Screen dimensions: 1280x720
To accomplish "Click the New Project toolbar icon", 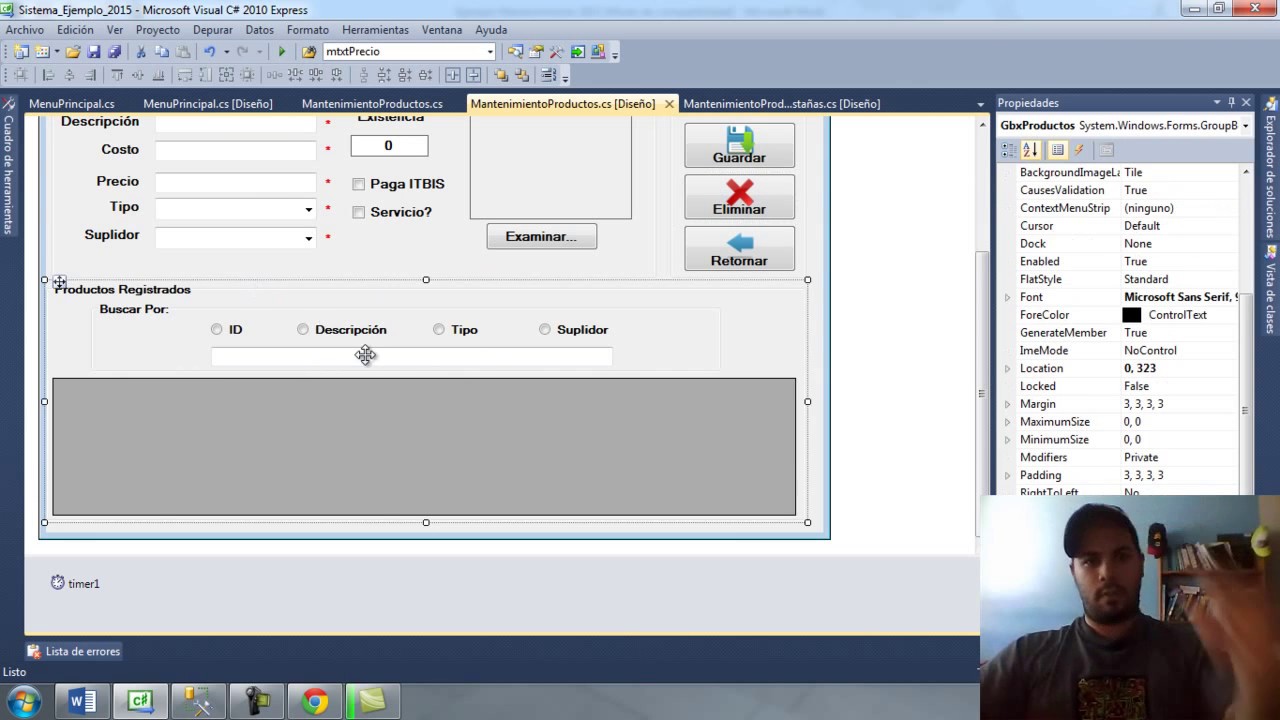I will 21,51.
